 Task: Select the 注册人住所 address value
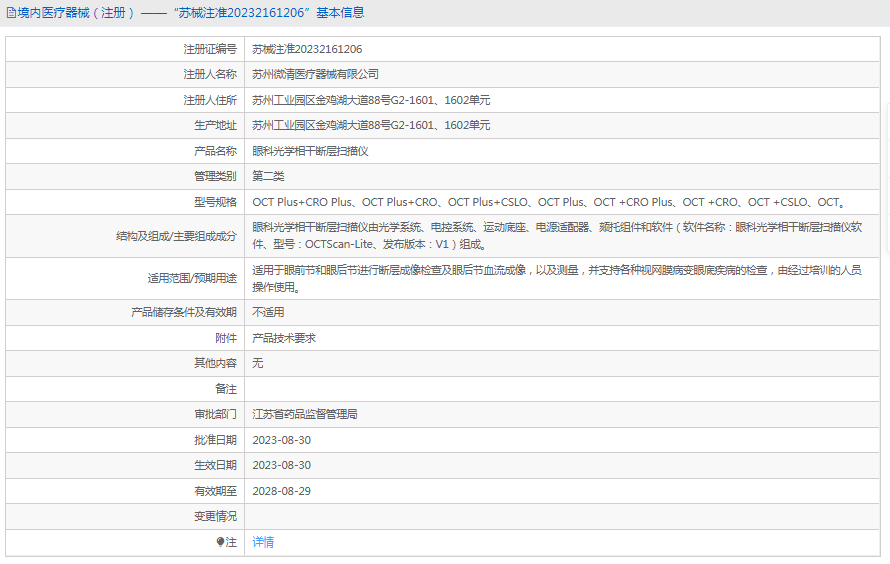point(371,100)
